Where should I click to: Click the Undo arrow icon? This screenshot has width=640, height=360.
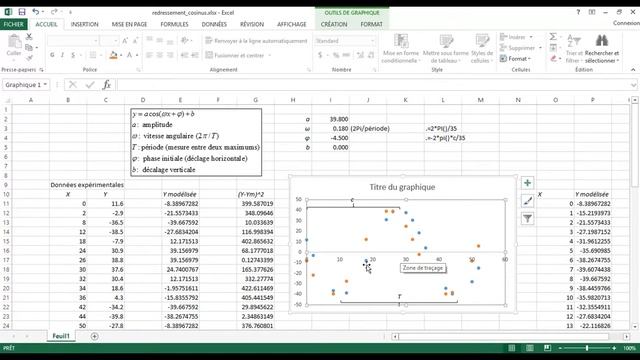point(36,12)
